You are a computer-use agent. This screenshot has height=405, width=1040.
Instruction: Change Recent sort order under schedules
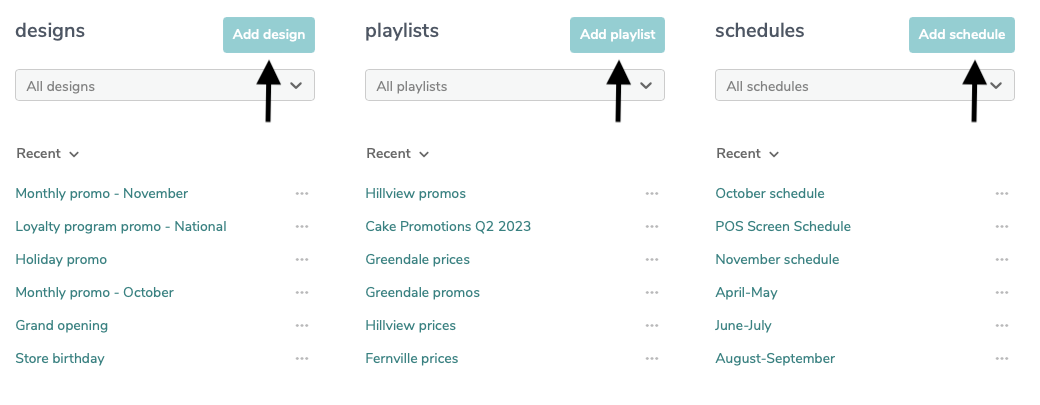pyautogui.click(x=748, y=154)
